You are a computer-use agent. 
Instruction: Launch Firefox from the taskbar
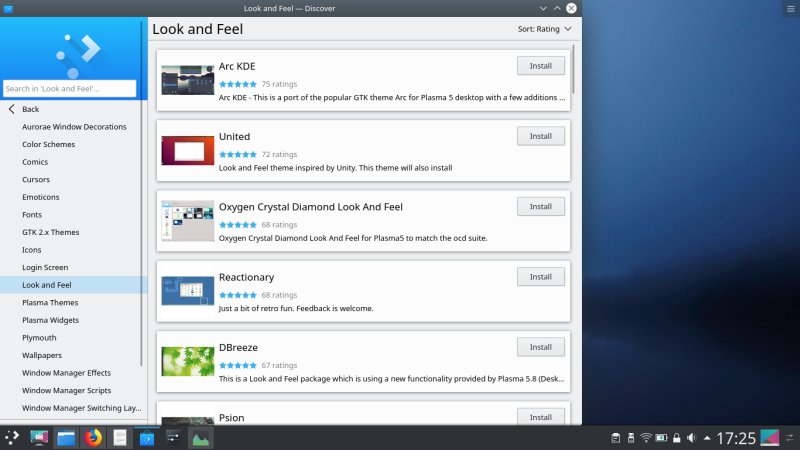(93, 438)
